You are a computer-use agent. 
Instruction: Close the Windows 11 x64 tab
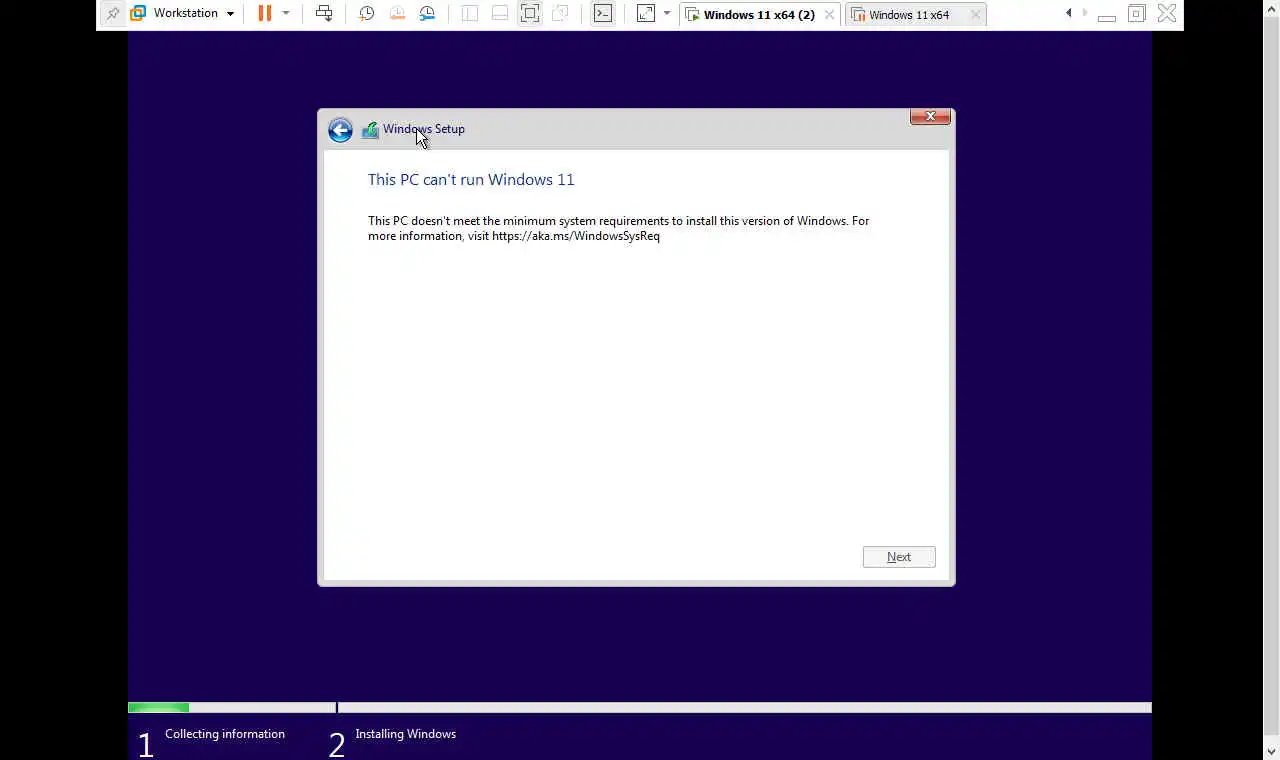(x=976, y=15)
